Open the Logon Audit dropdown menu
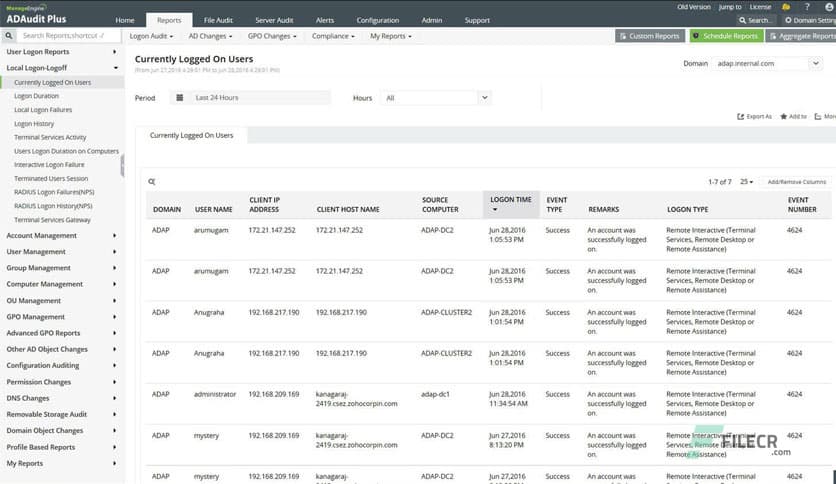The height and width of the screenshot is (484, 836). pos(151,36)
